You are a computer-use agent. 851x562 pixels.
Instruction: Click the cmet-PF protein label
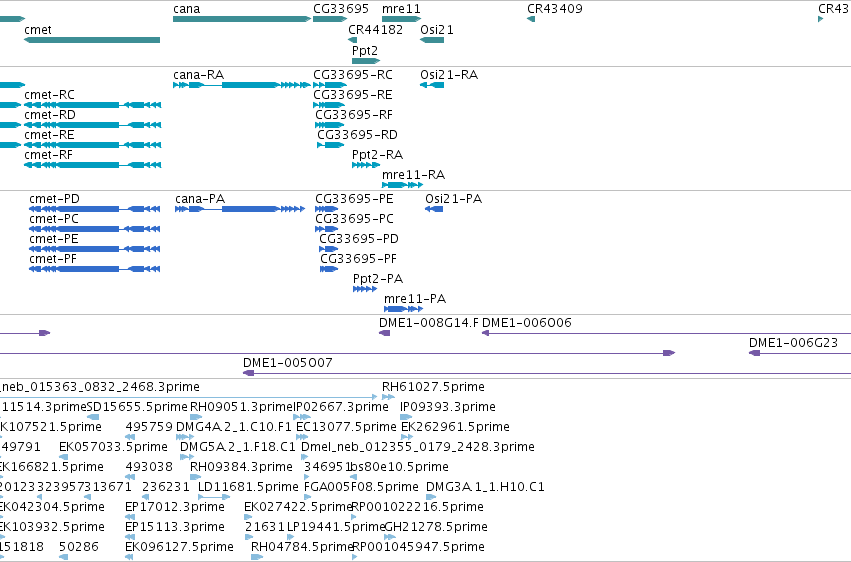point(53,259)
